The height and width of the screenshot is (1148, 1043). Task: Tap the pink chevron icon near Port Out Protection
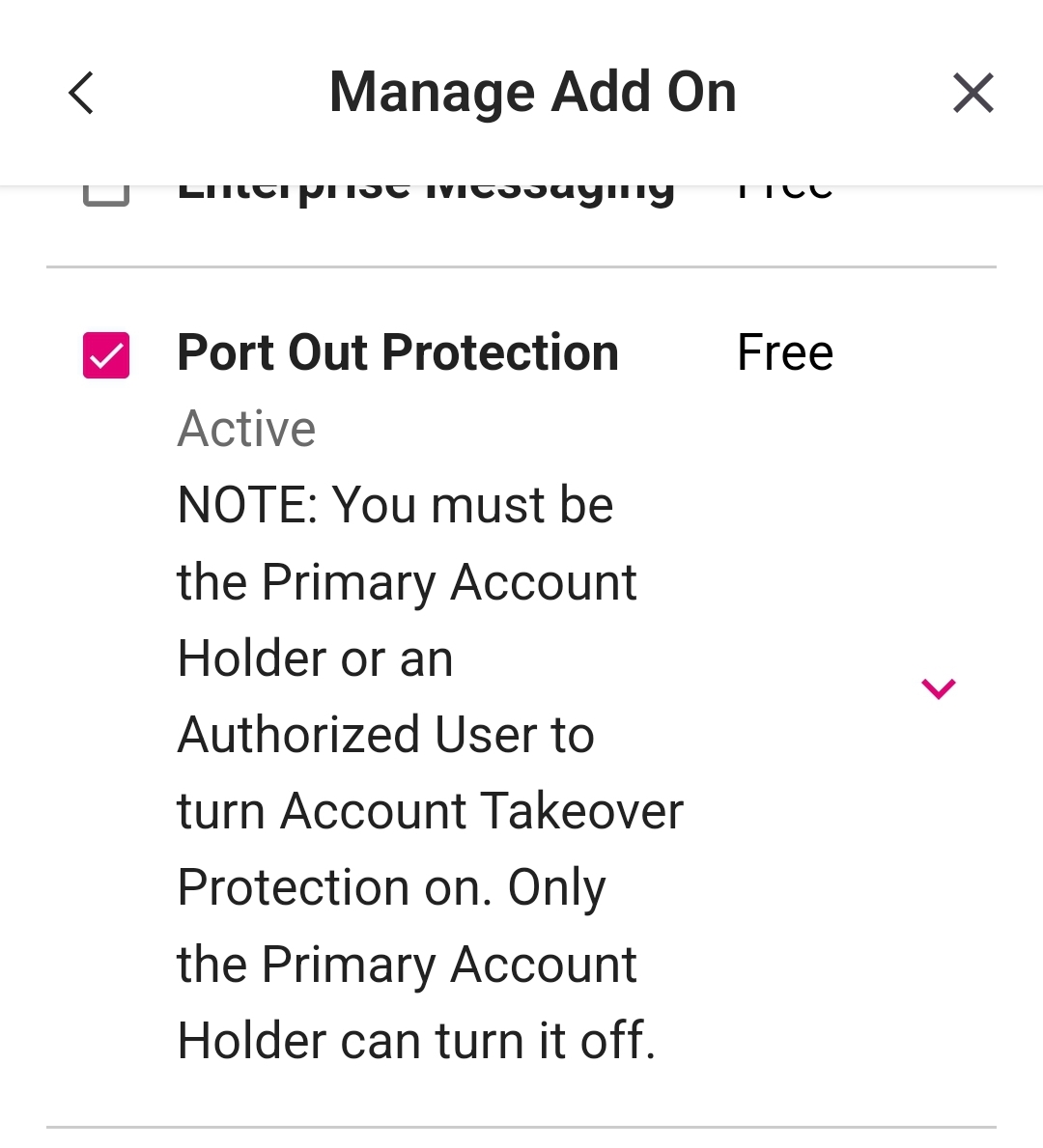pyautogui.click(x=937, y=687)
